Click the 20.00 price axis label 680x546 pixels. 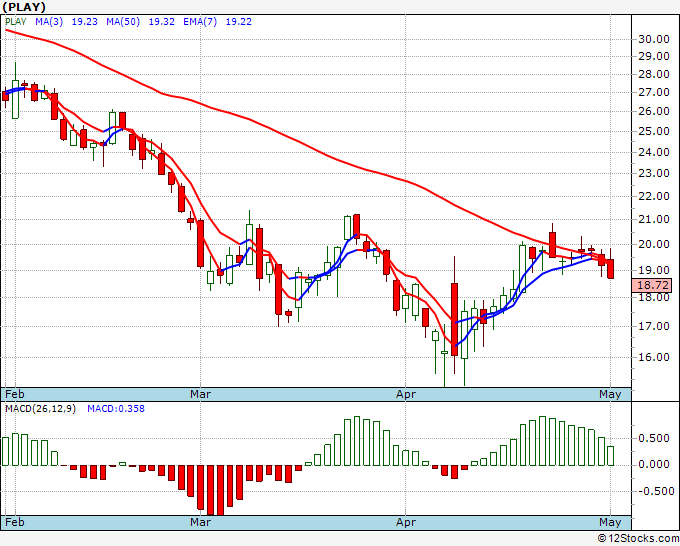(654, 244)
